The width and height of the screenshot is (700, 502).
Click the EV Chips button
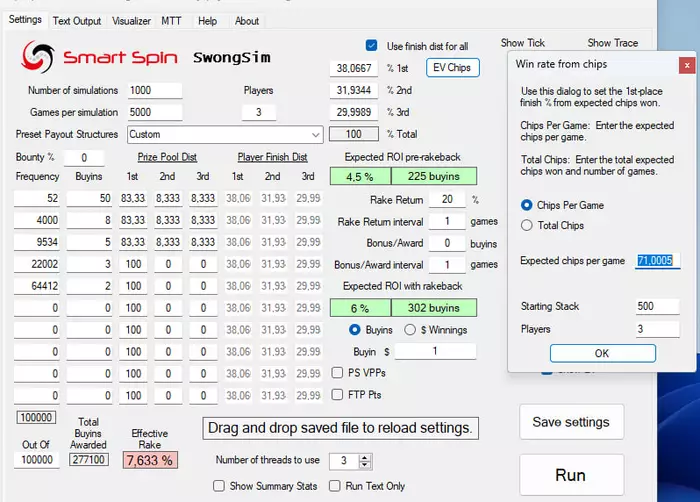[x=452, y=67]
